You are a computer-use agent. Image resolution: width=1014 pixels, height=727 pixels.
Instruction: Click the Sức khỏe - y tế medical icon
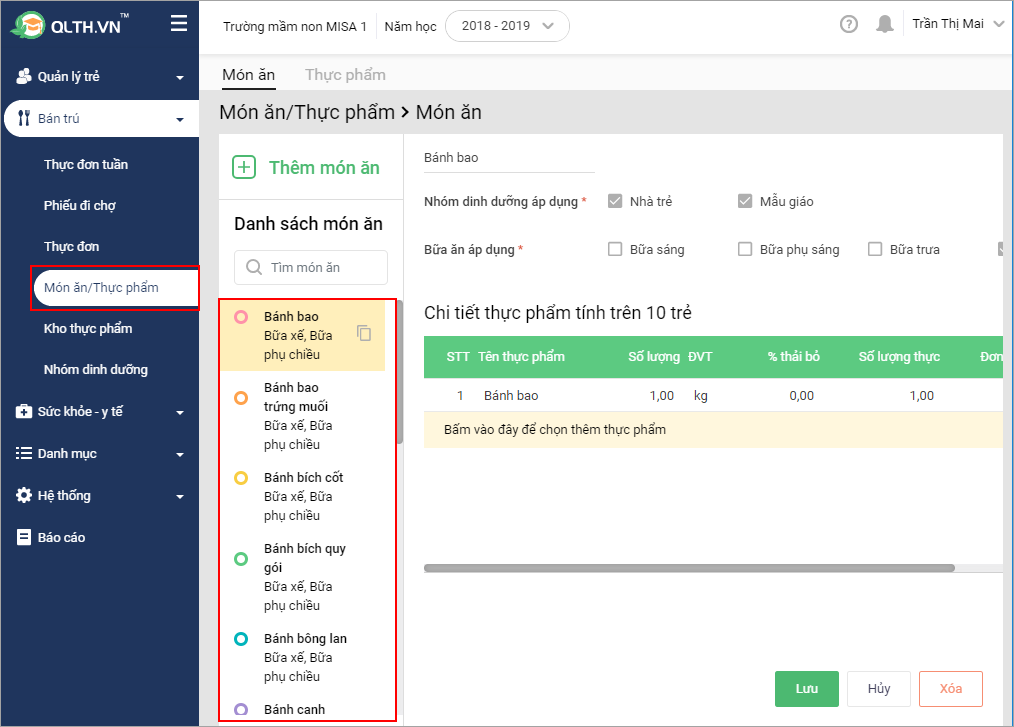(x=24, y=411)
